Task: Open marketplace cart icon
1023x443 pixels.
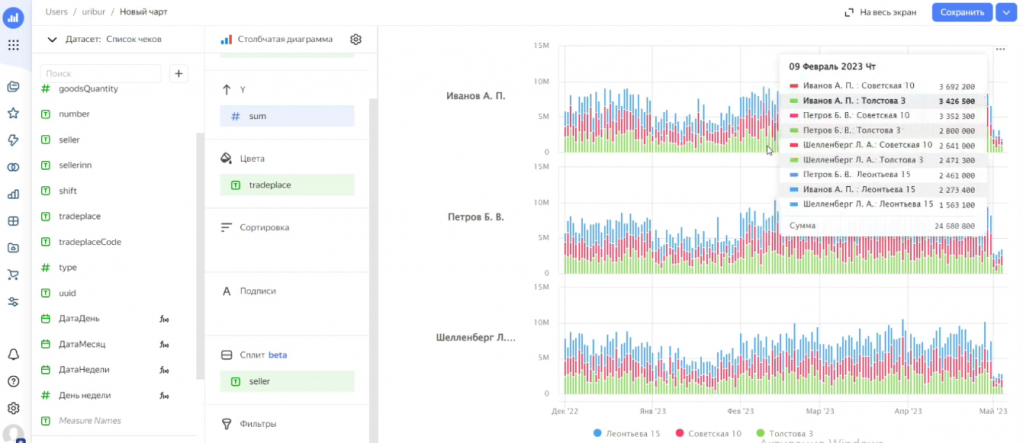Action: pos(13,275)
